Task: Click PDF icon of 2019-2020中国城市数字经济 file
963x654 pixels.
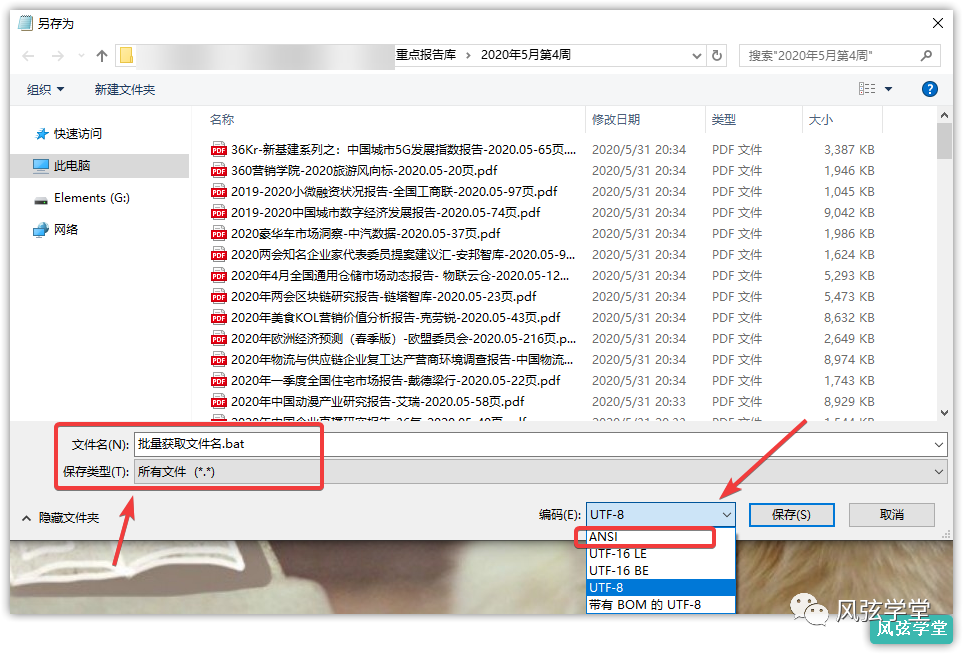Action: 219,212
